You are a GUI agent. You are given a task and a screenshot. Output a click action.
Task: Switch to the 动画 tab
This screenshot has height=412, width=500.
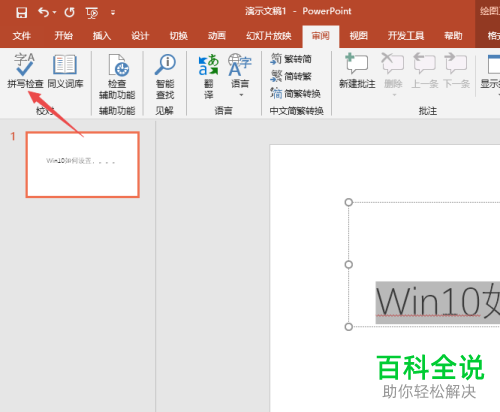217,36
